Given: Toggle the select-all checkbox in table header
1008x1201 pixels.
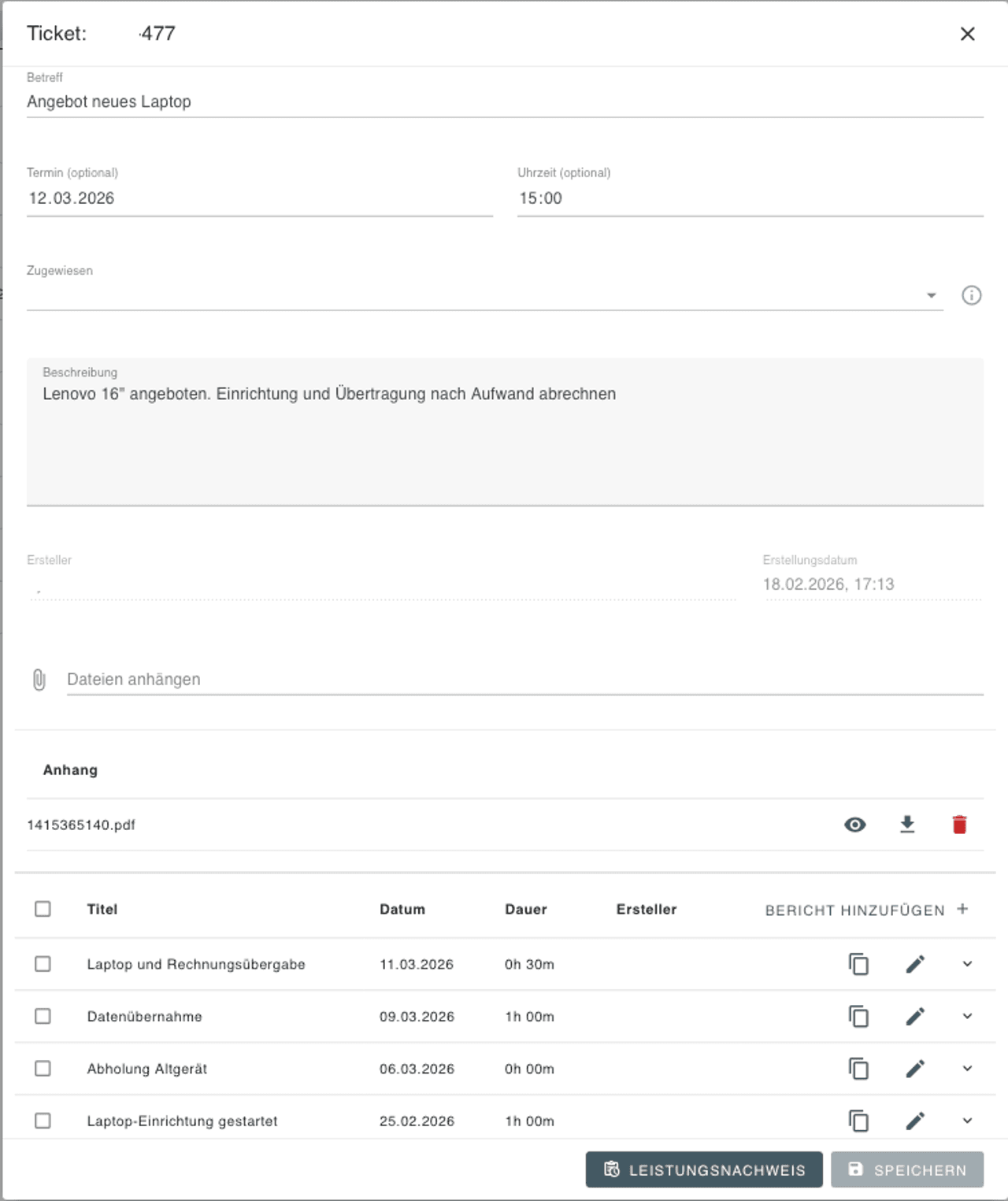Looking at the screenshot, I should (x=43, y=909).
